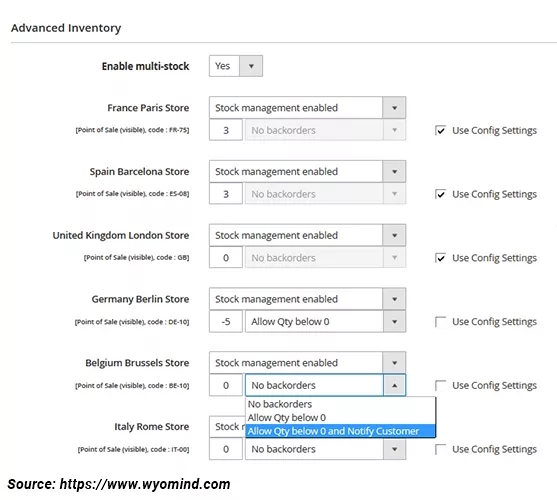Select 'Allow Qty below 0' in open list

click(340, 418)
